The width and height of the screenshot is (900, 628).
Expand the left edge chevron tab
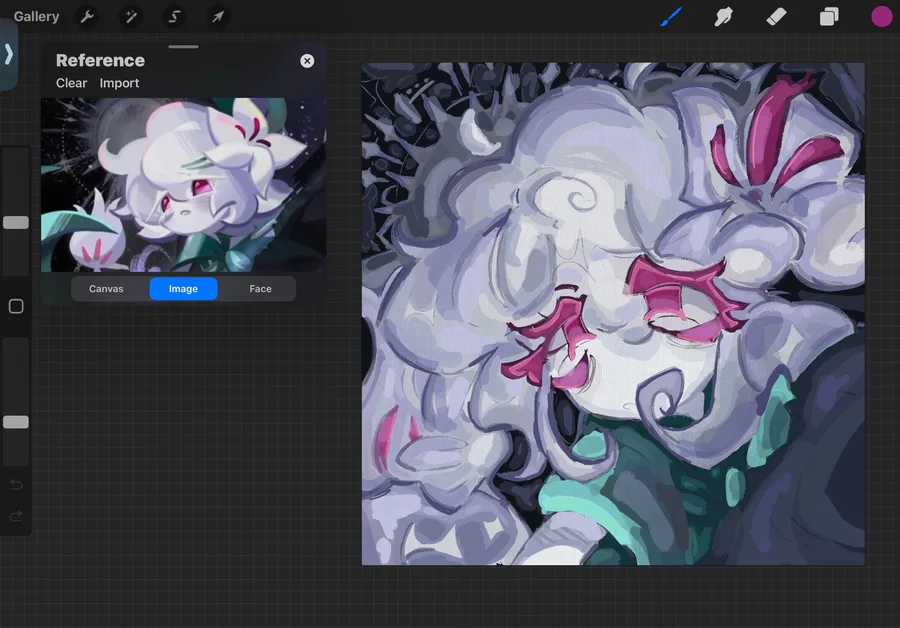click(x=8, y=55)
